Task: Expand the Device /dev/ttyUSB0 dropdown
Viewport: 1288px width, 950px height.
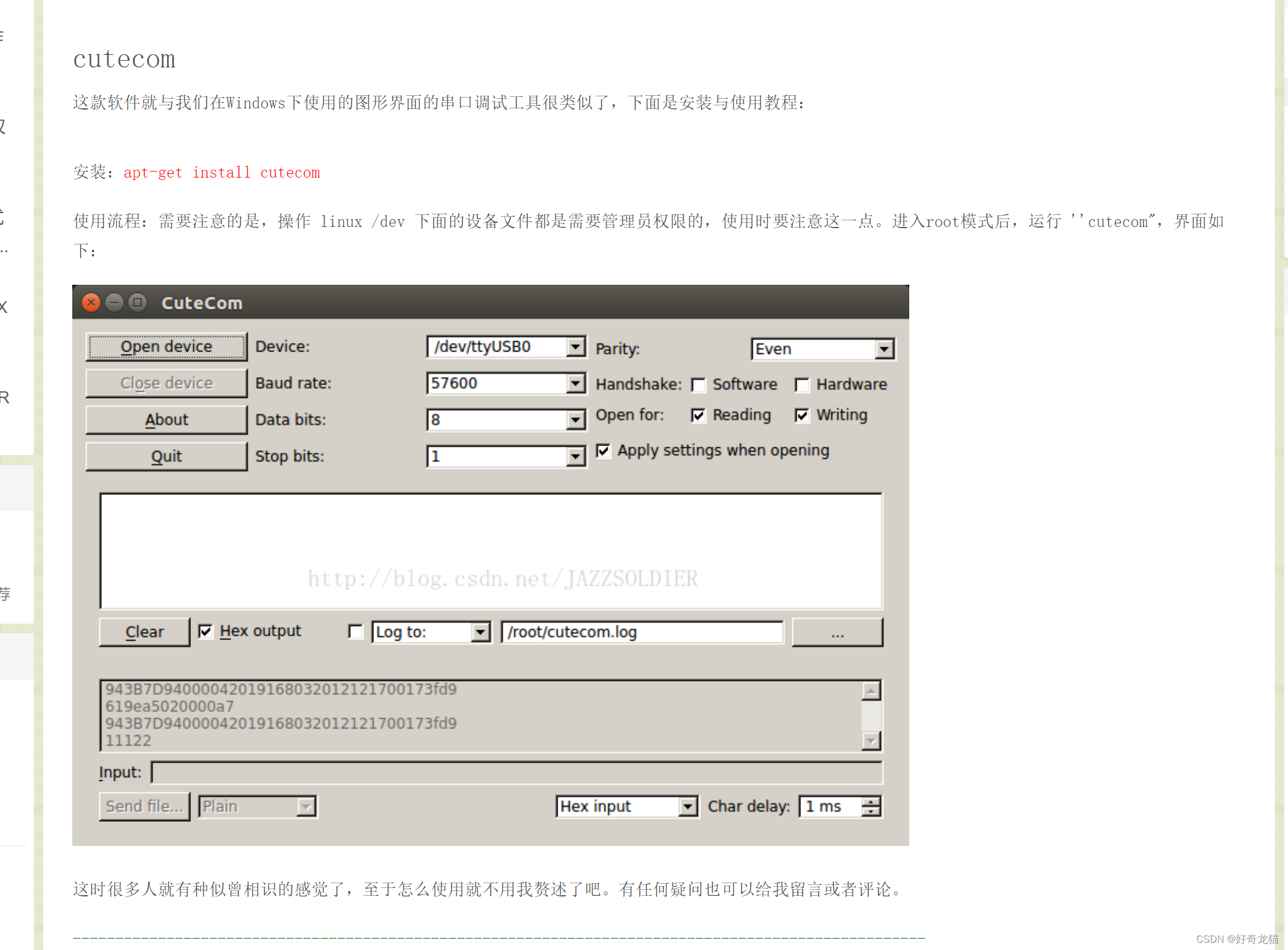Action: point(576,347)
